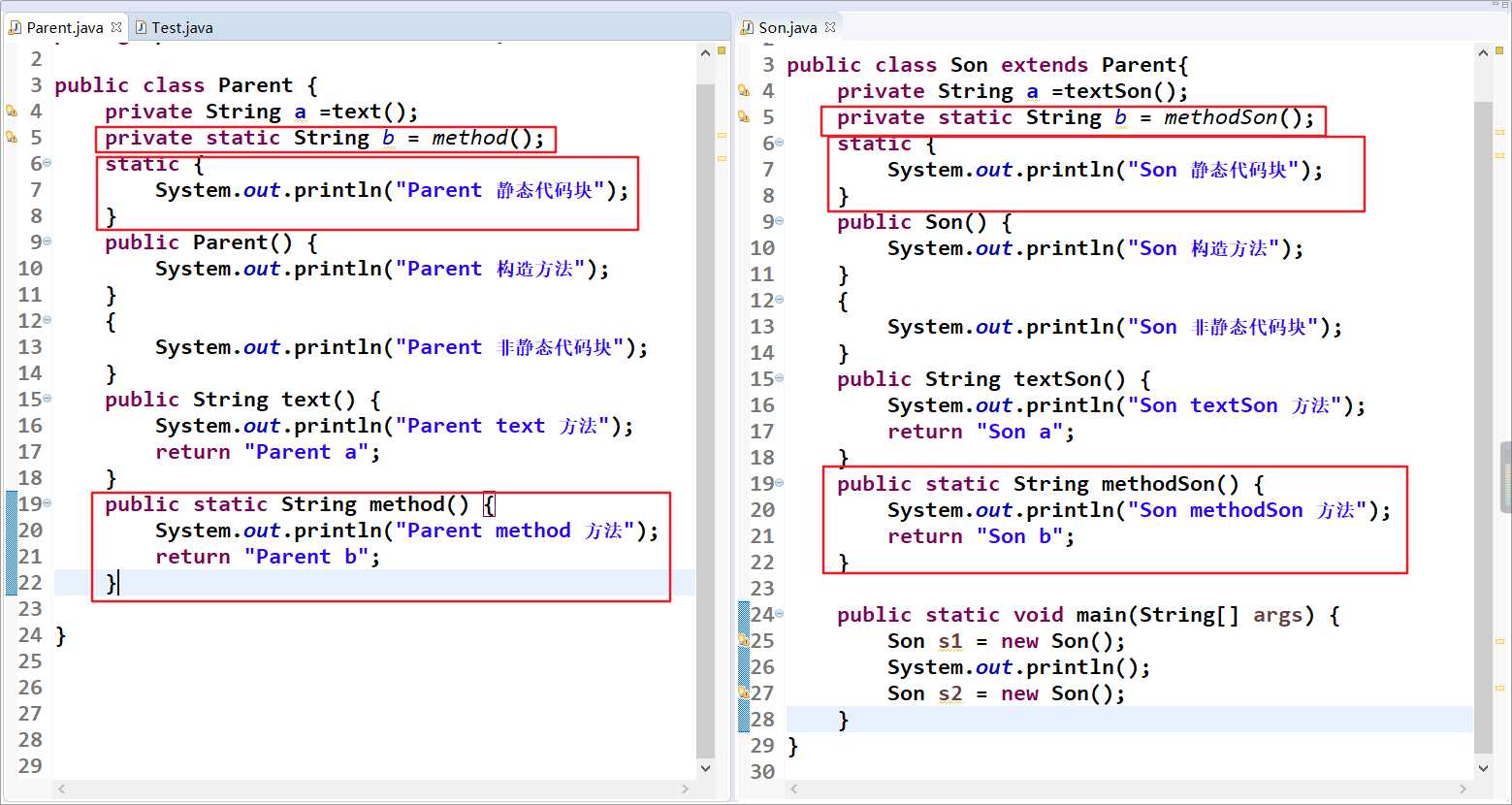
Task: Click 'return "Son a";' statement
Action: pyautogui.click(x=981, y=432)
